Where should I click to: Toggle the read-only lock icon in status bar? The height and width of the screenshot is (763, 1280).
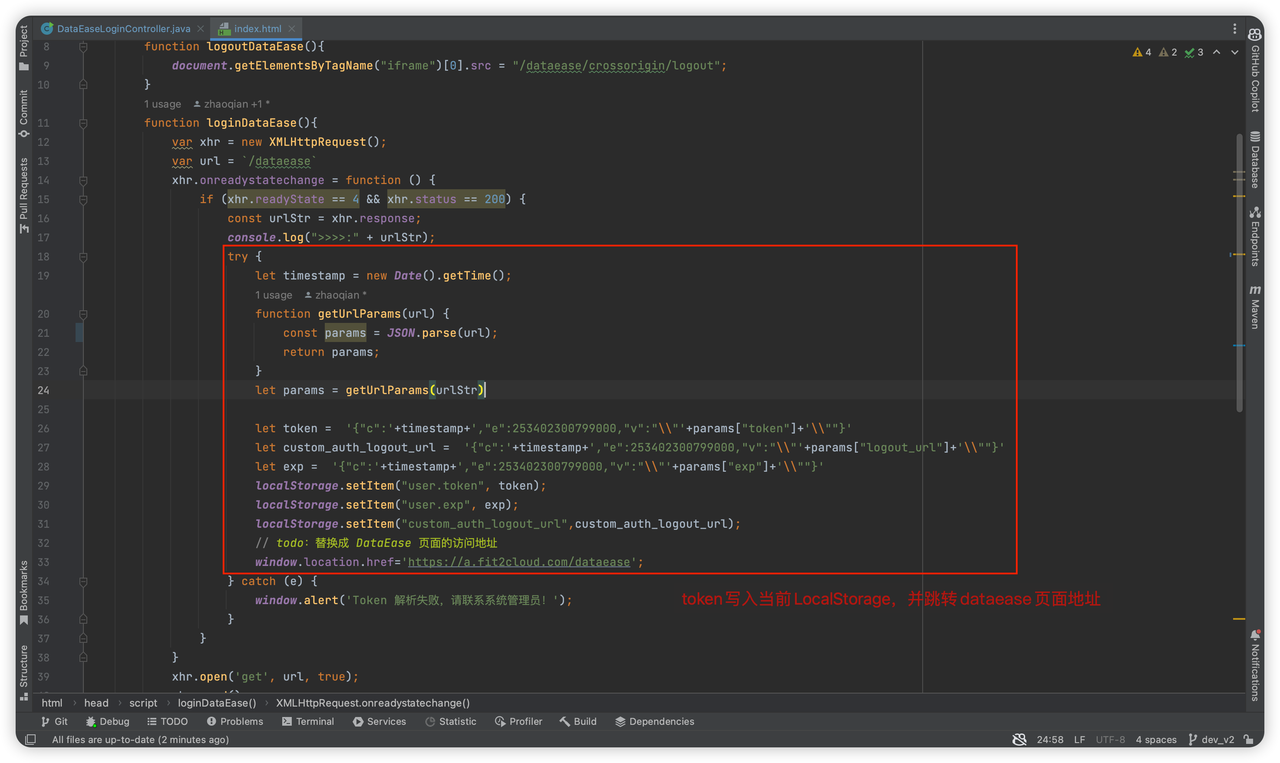point(1249,740)
